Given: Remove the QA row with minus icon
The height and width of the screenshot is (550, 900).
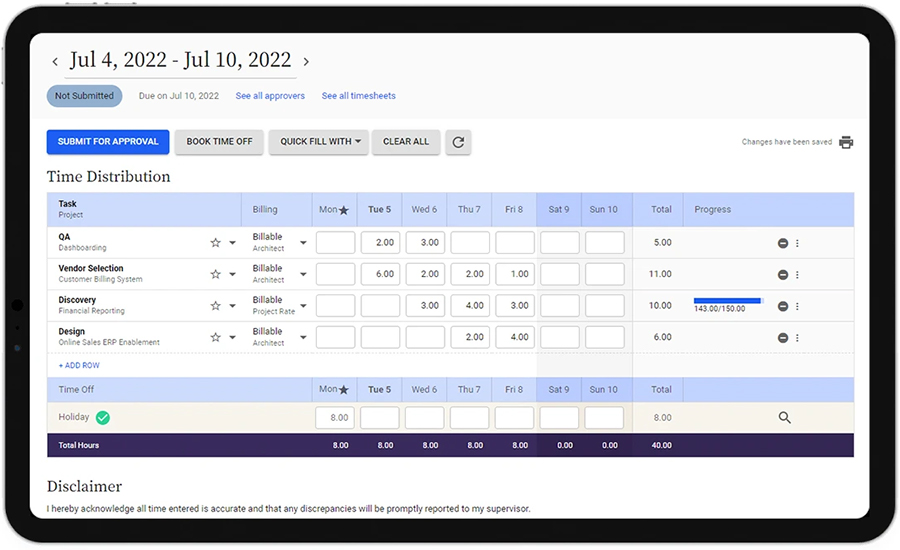Looking at the screenshot, I should click(x=783, y=243).
